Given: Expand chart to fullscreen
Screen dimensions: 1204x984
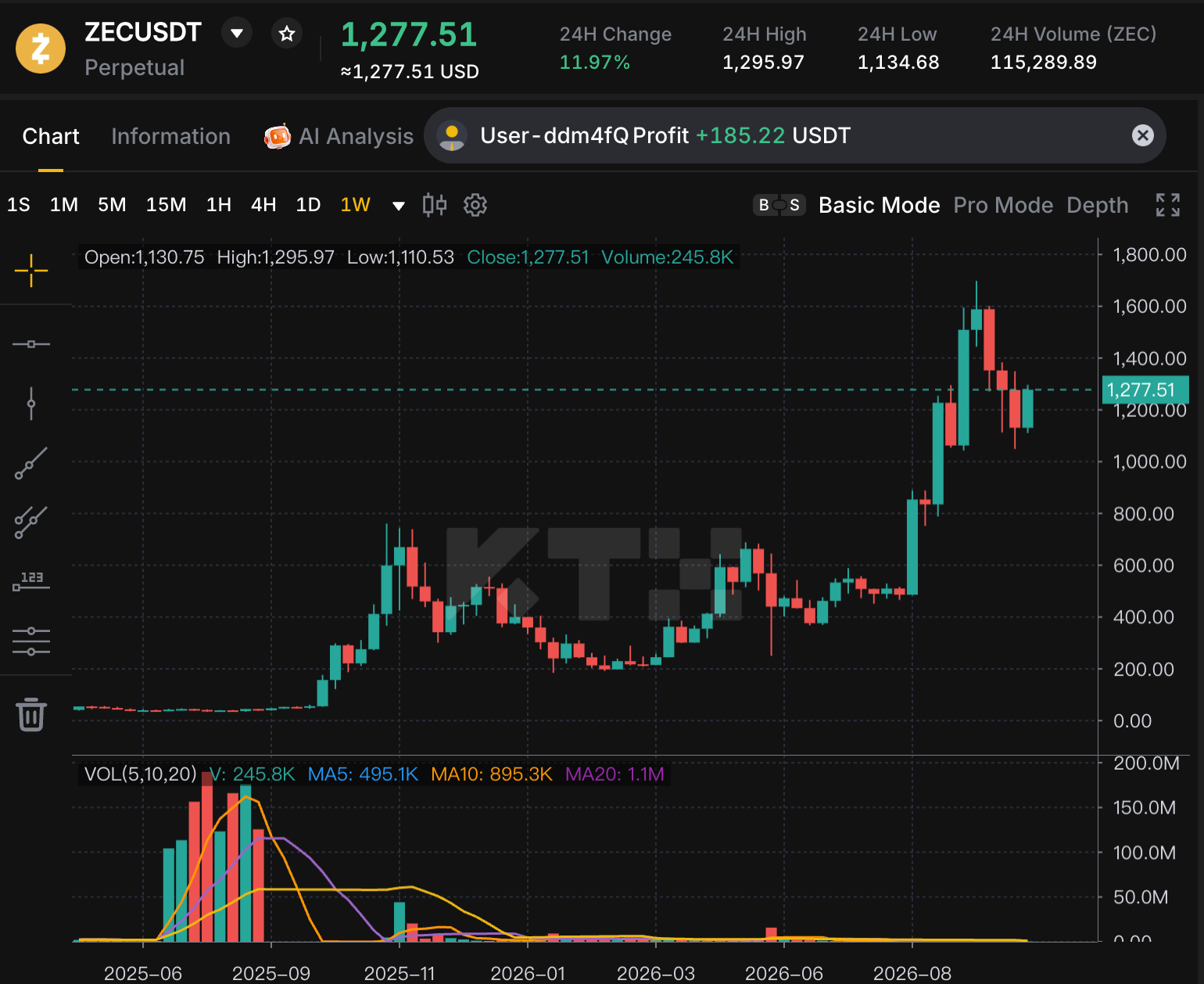Looking at the screenshot, I should [x=1168, y=205].
